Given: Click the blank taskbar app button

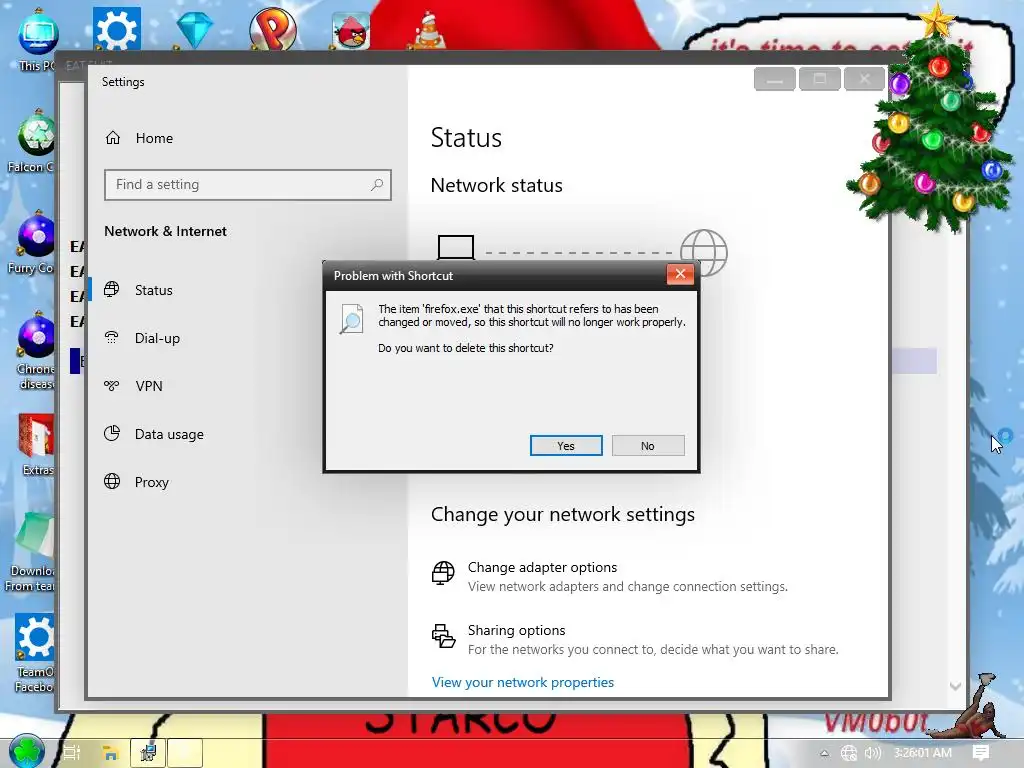Looking at the screenshot, I should pyautogui.click(x=185, y=752).
